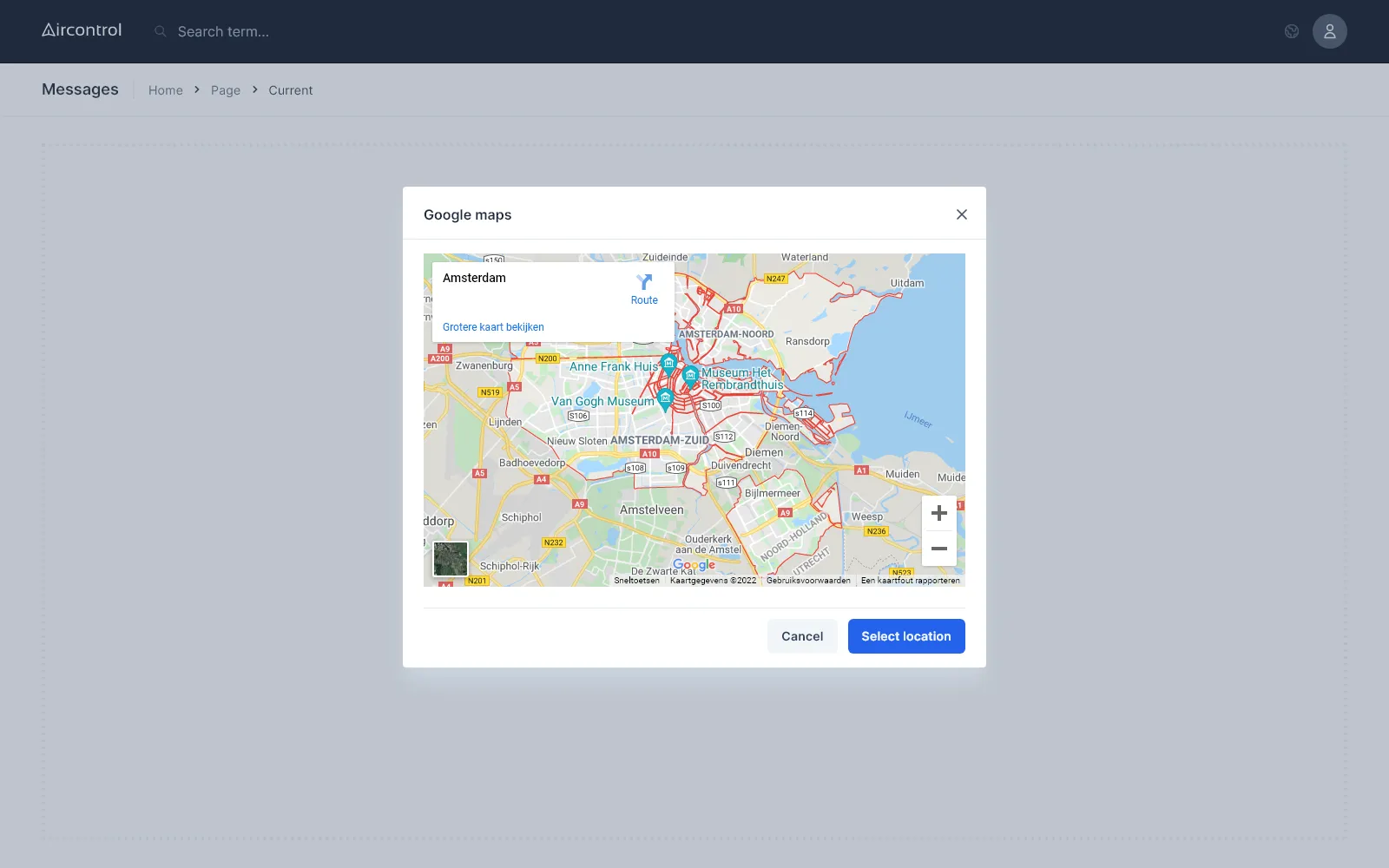Zoom out on the map
Viewport: 1389px width, 868px height.
click(939, 549)
